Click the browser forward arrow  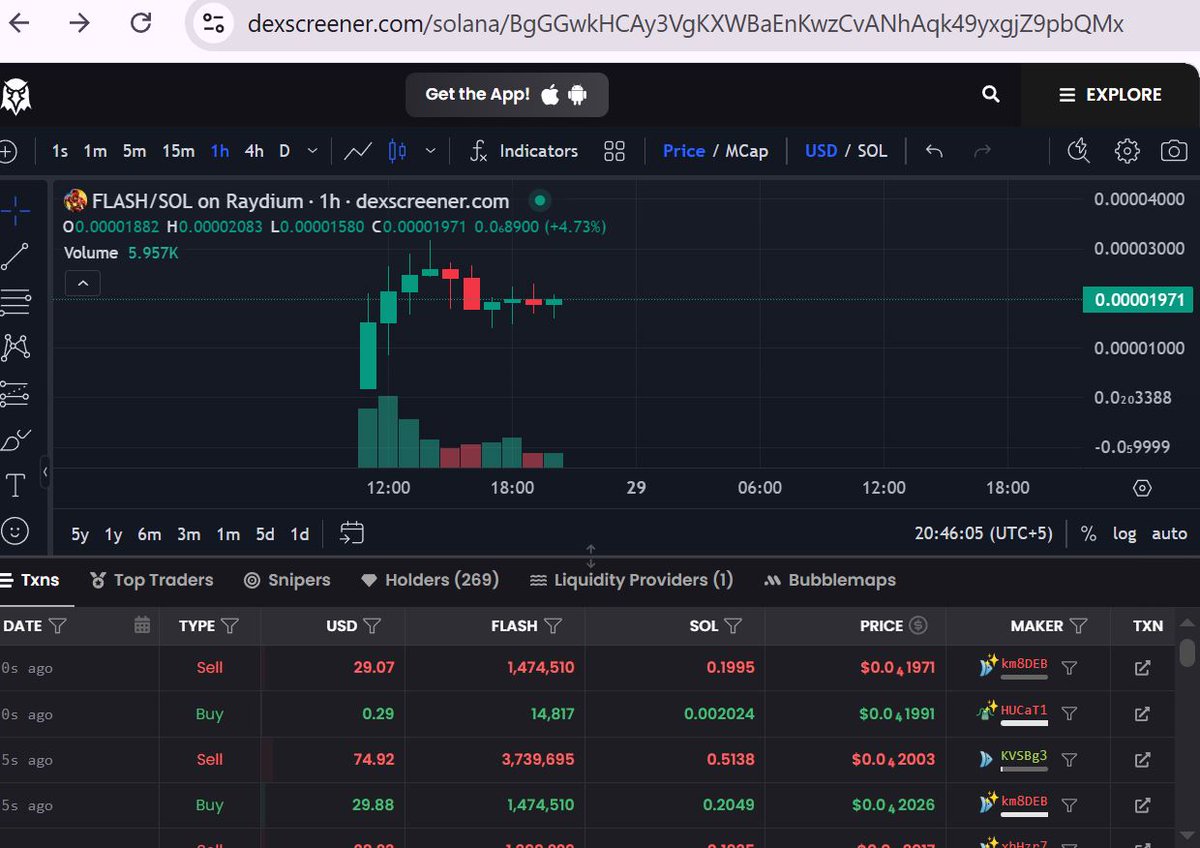tap(79, 22)
